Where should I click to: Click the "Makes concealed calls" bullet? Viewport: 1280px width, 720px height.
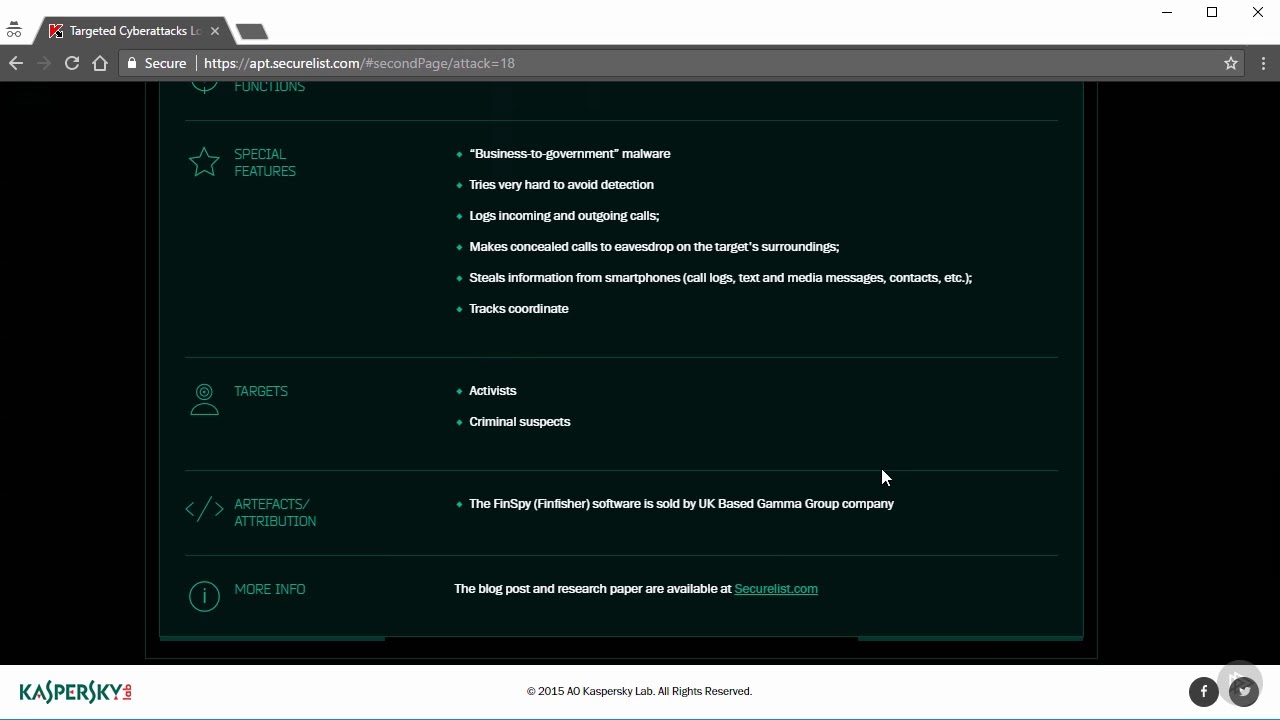tap(654, 247)
